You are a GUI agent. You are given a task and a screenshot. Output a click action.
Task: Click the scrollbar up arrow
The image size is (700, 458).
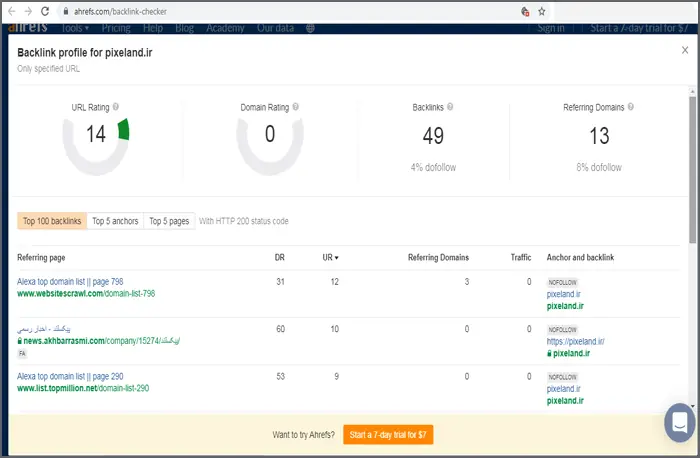pos(692,91)
